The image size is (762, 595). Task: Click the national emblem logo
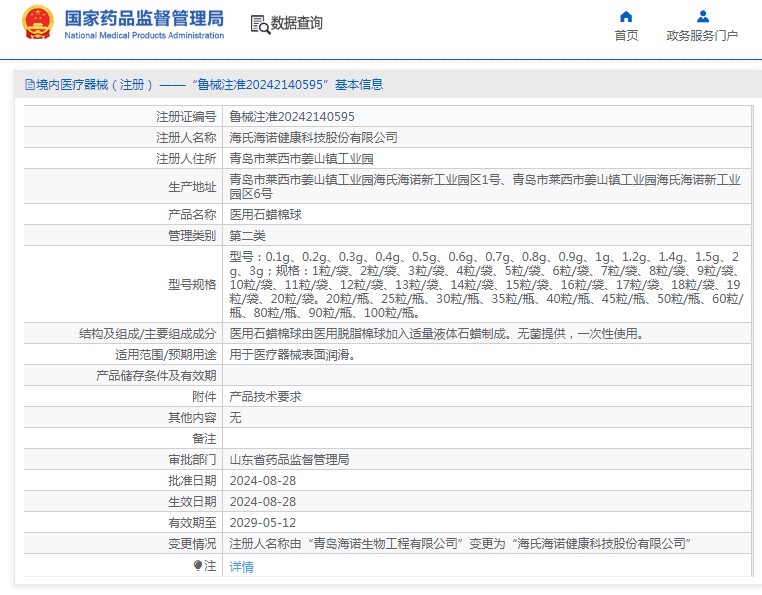pos(37,23)
